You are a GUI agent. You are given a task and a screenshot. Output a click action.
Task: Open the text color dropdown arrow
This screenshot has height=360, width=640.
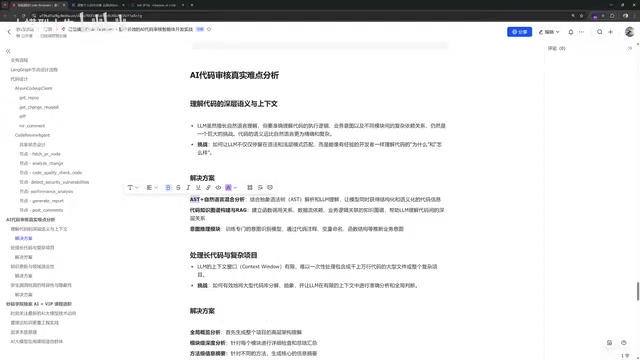click(235, 188)
